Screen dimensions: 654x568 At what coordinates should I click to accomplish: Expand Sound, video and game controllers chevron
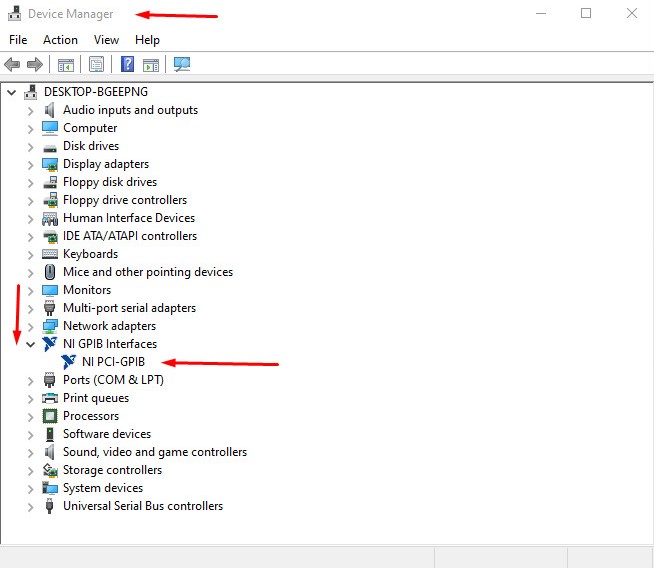coord(30,453)
